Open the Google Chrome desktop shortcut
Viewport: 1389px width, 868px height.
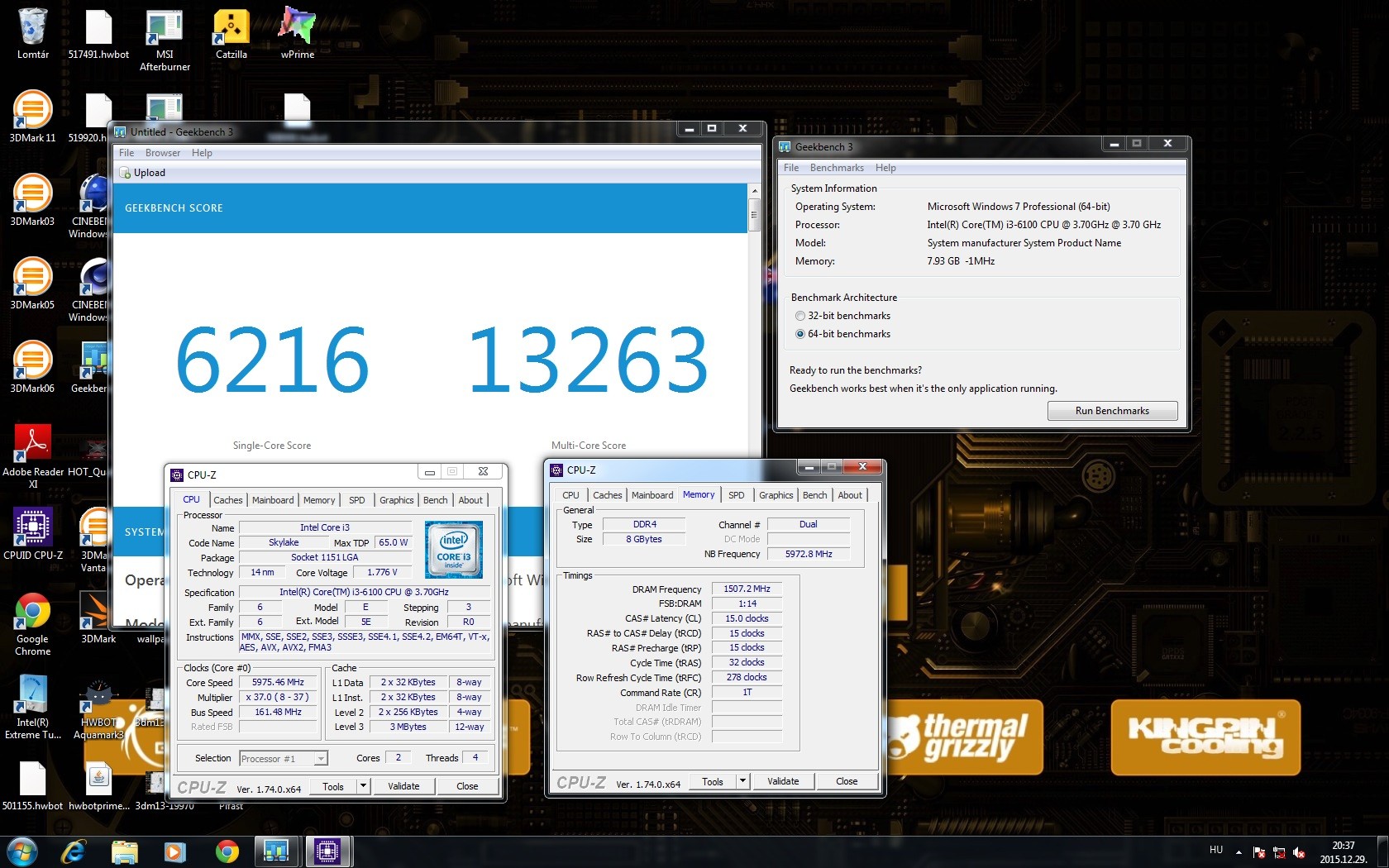pyautogui.click(x=33, y=623)
